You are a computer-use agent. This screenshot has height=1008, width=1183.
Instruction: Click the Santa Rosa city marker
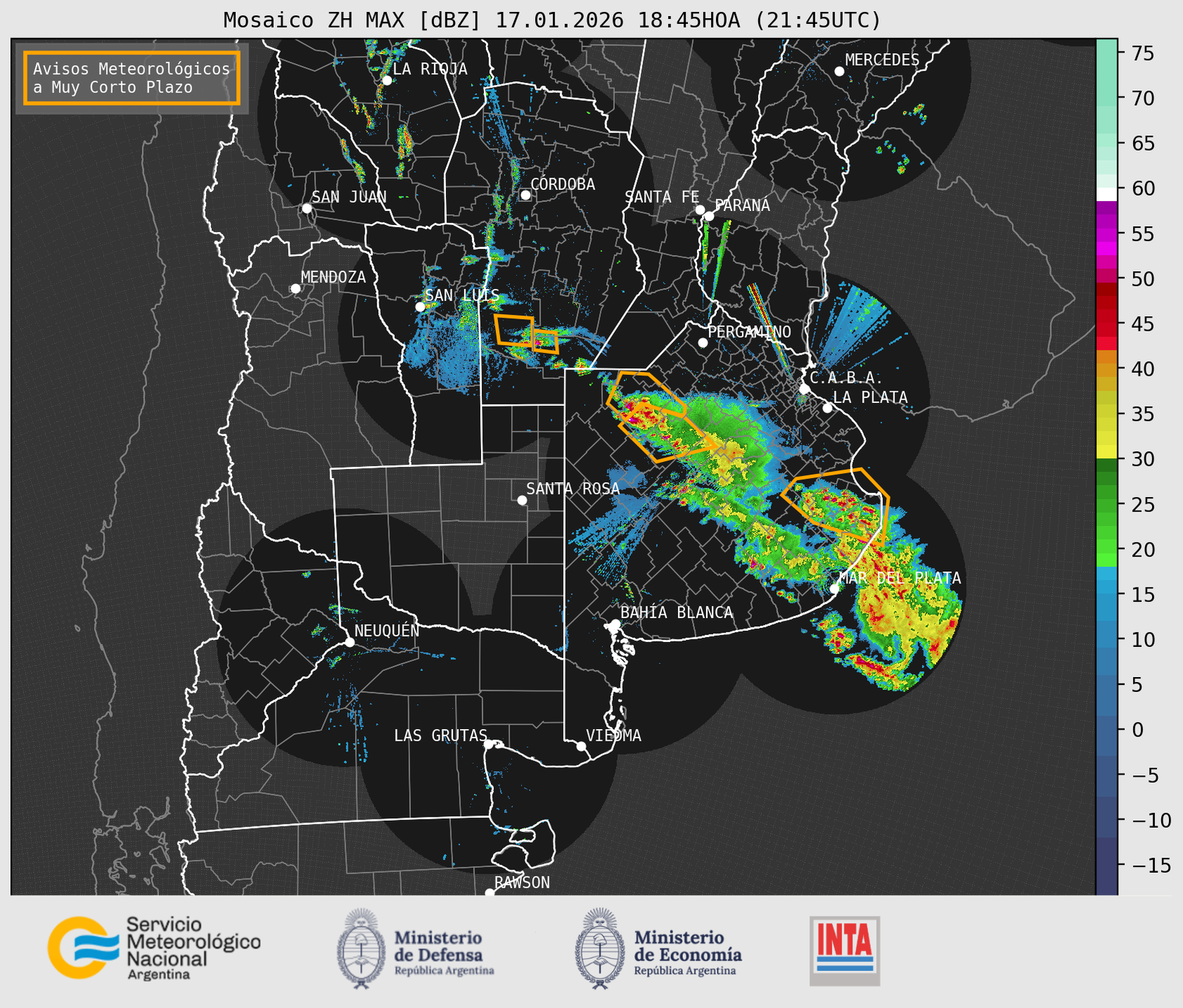(x=522, y=500)
